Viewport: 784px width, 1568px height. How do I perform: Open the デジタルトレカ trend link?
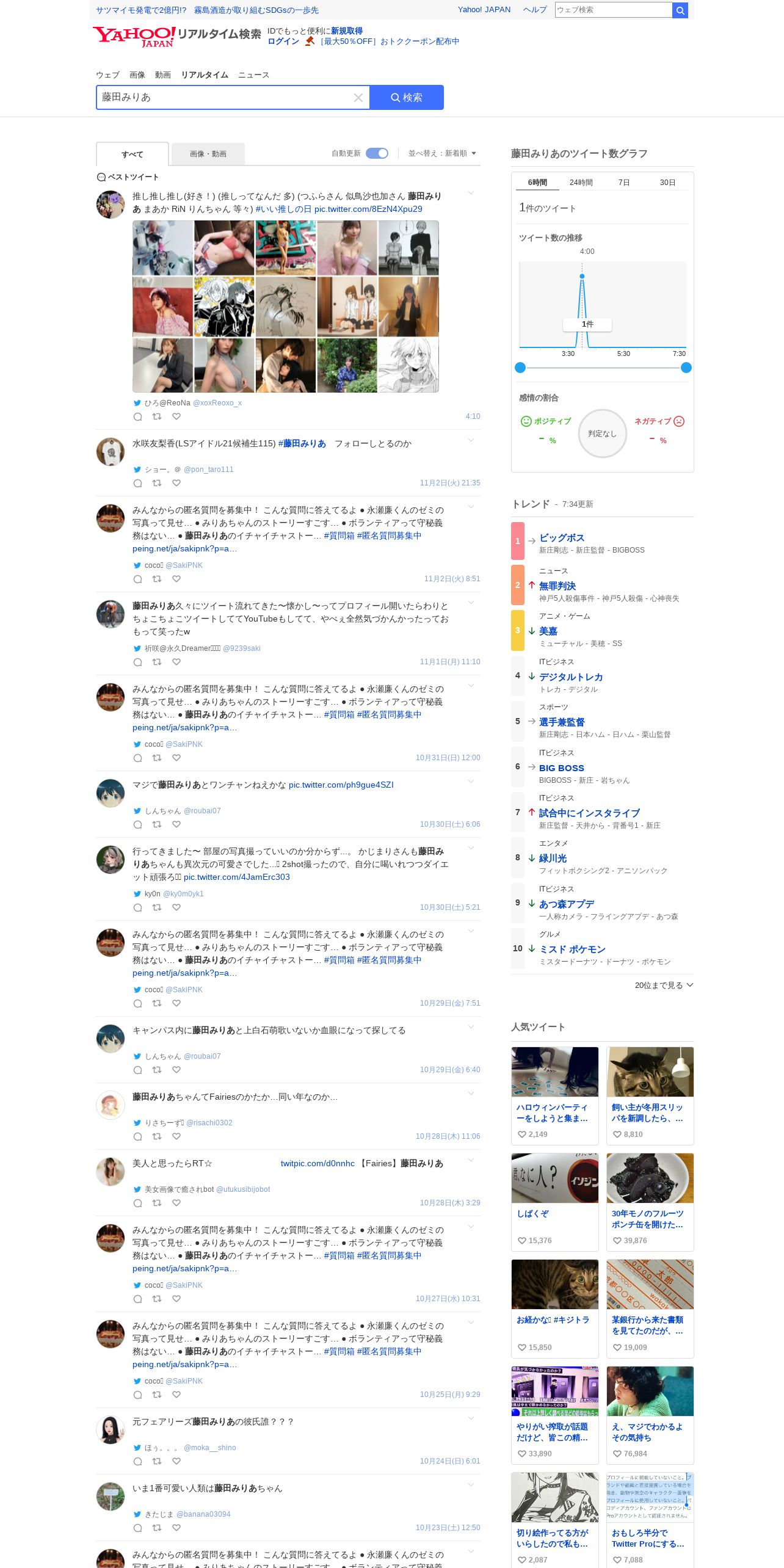coord(571,677)
